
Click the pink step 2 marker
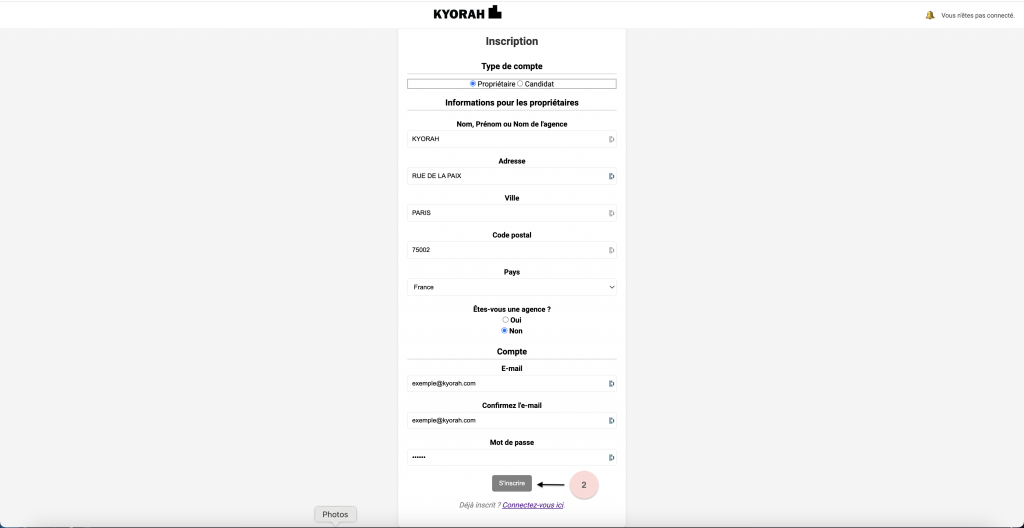point(584,484)
